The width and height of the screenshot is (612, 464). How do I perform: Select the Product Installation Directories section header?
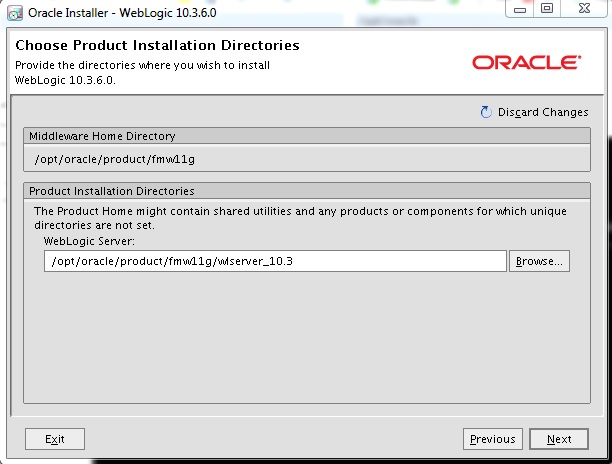pyautogui.click(x=112, y=191)
